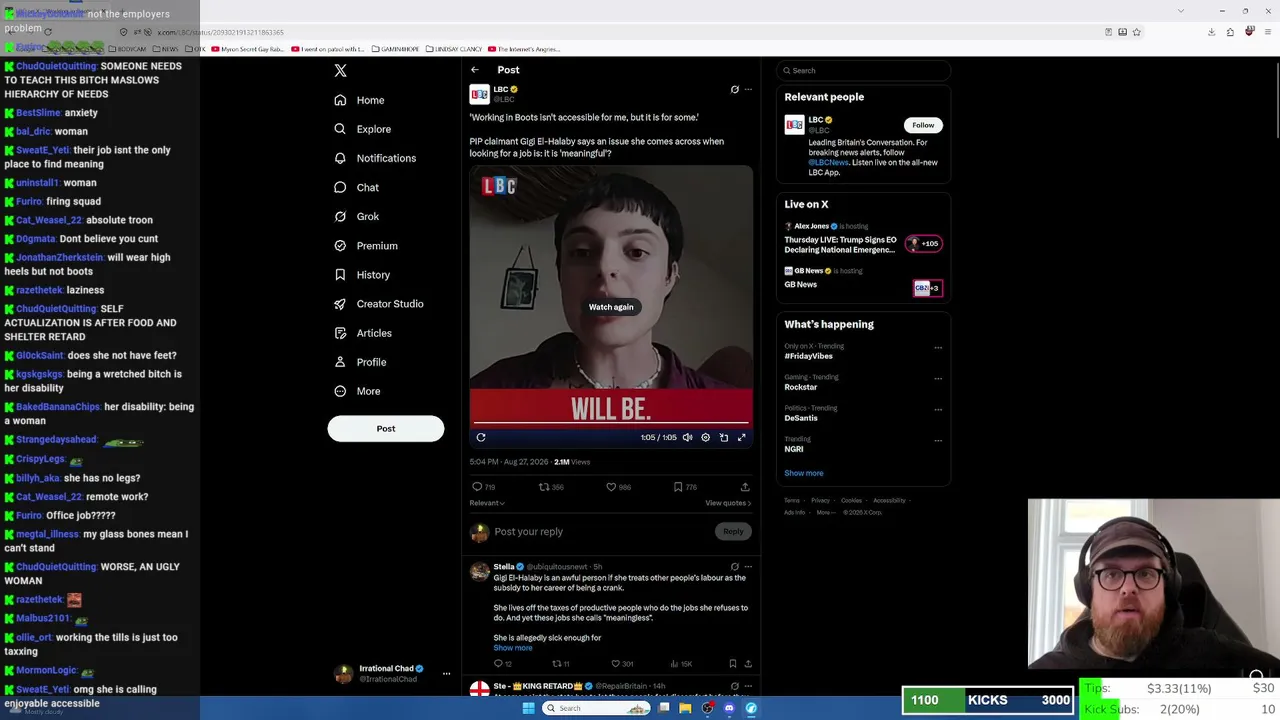Image resolution: width=1280 pixels, height=720 pixels.
Task: Mute the video with the speaker icon
Action: (x=687, y=437)
